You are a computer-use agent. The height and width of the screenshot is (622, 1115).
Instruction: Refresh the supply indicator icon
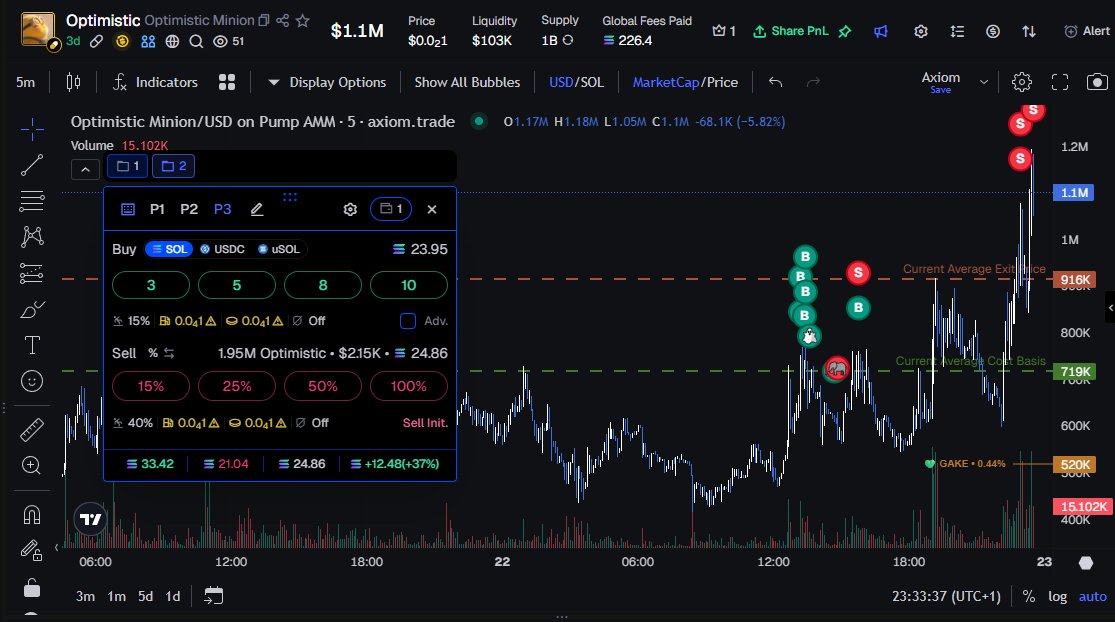(x=567, y=41)
